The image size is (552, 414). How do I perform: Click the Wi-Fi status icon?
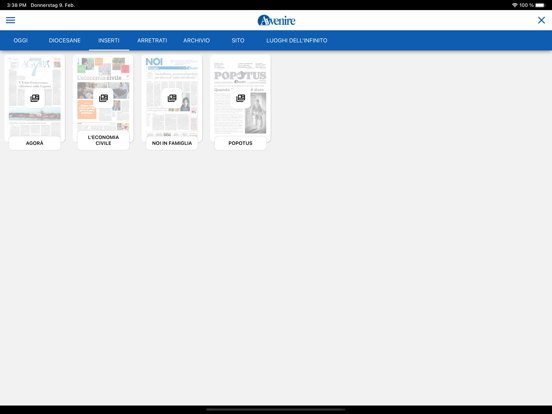click(515, 5)
